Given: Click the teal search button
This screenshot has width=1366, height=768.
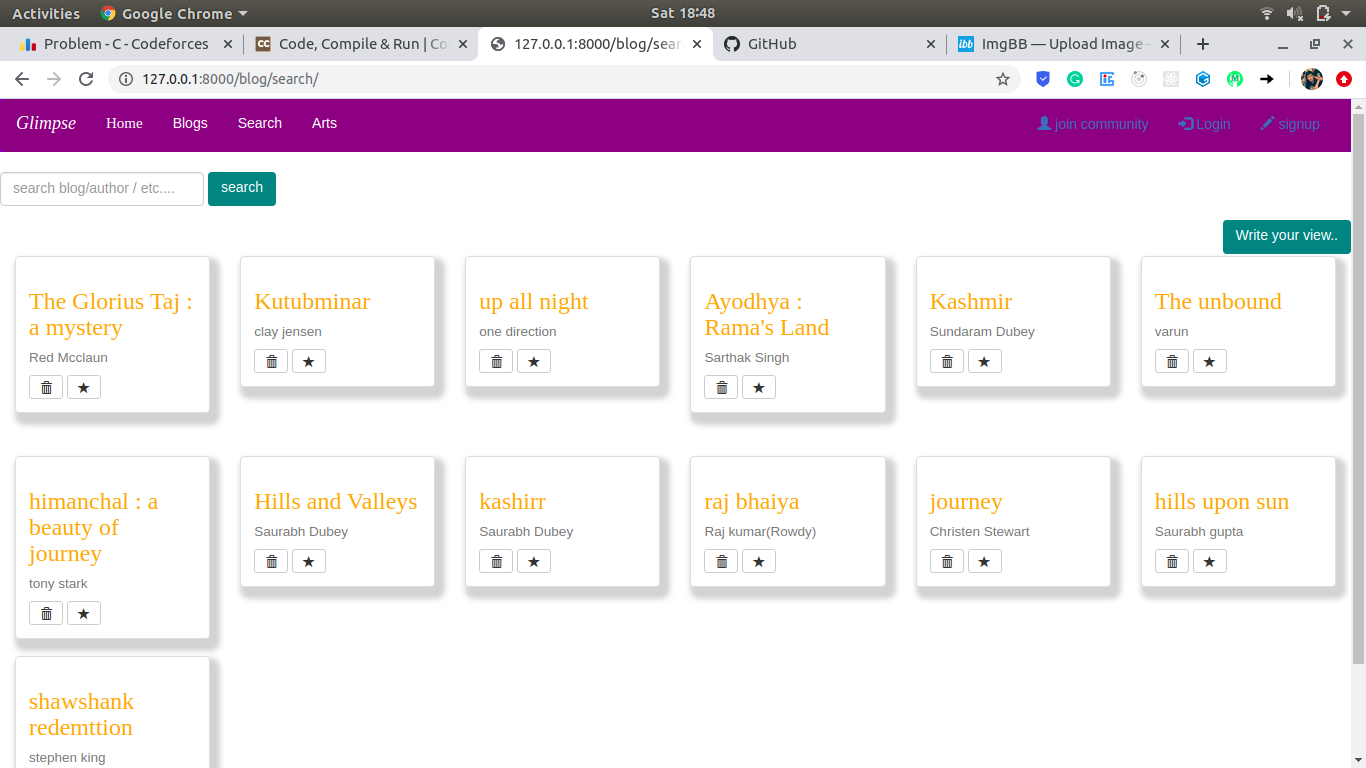Looking at the screenshot, I should tap(242, 188).
